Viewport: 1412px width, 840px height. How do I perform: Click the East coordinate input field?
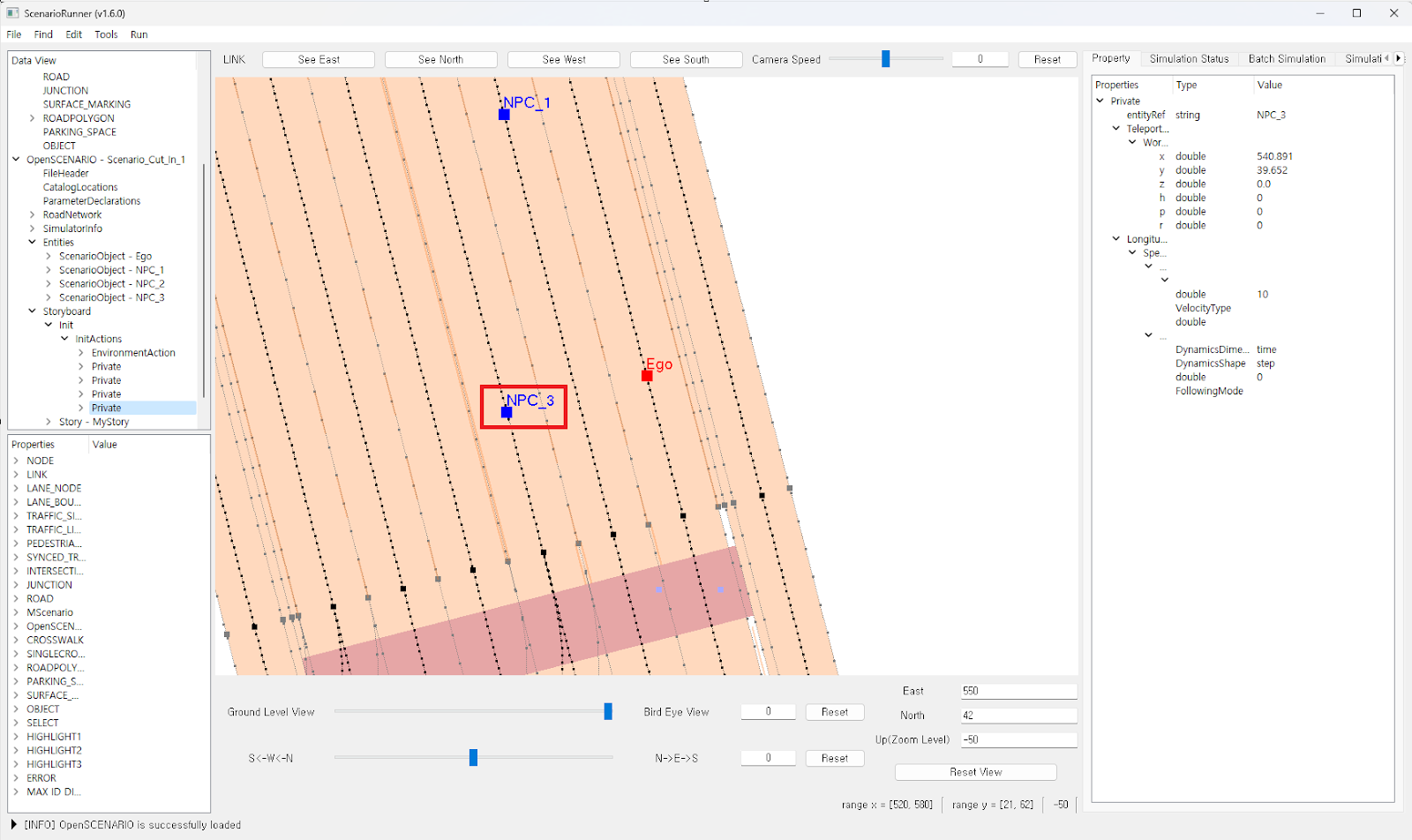point(1018,691)
